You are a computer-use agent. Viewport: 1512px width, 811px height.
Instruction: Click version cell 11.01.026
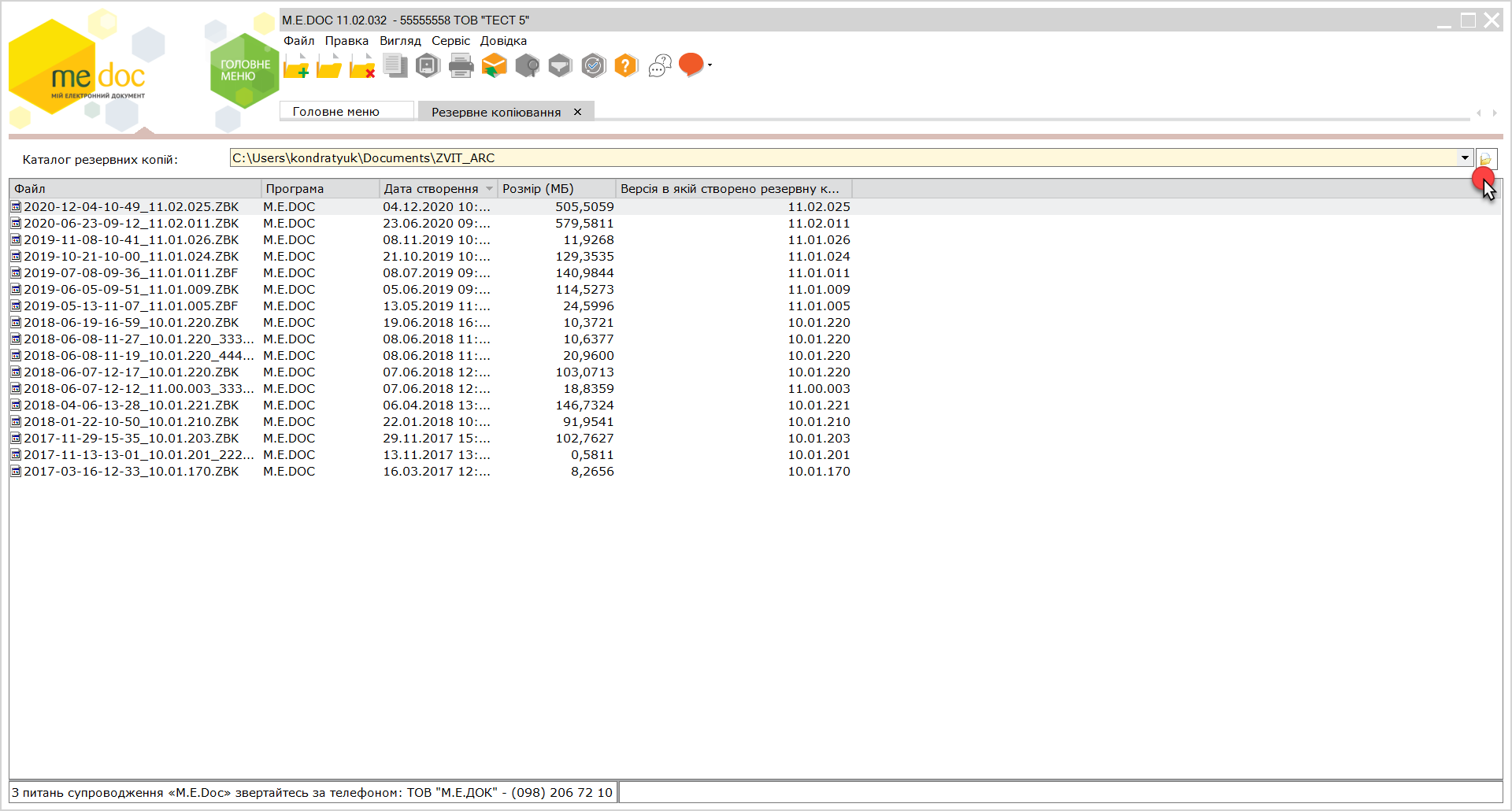tap(819, 240)
